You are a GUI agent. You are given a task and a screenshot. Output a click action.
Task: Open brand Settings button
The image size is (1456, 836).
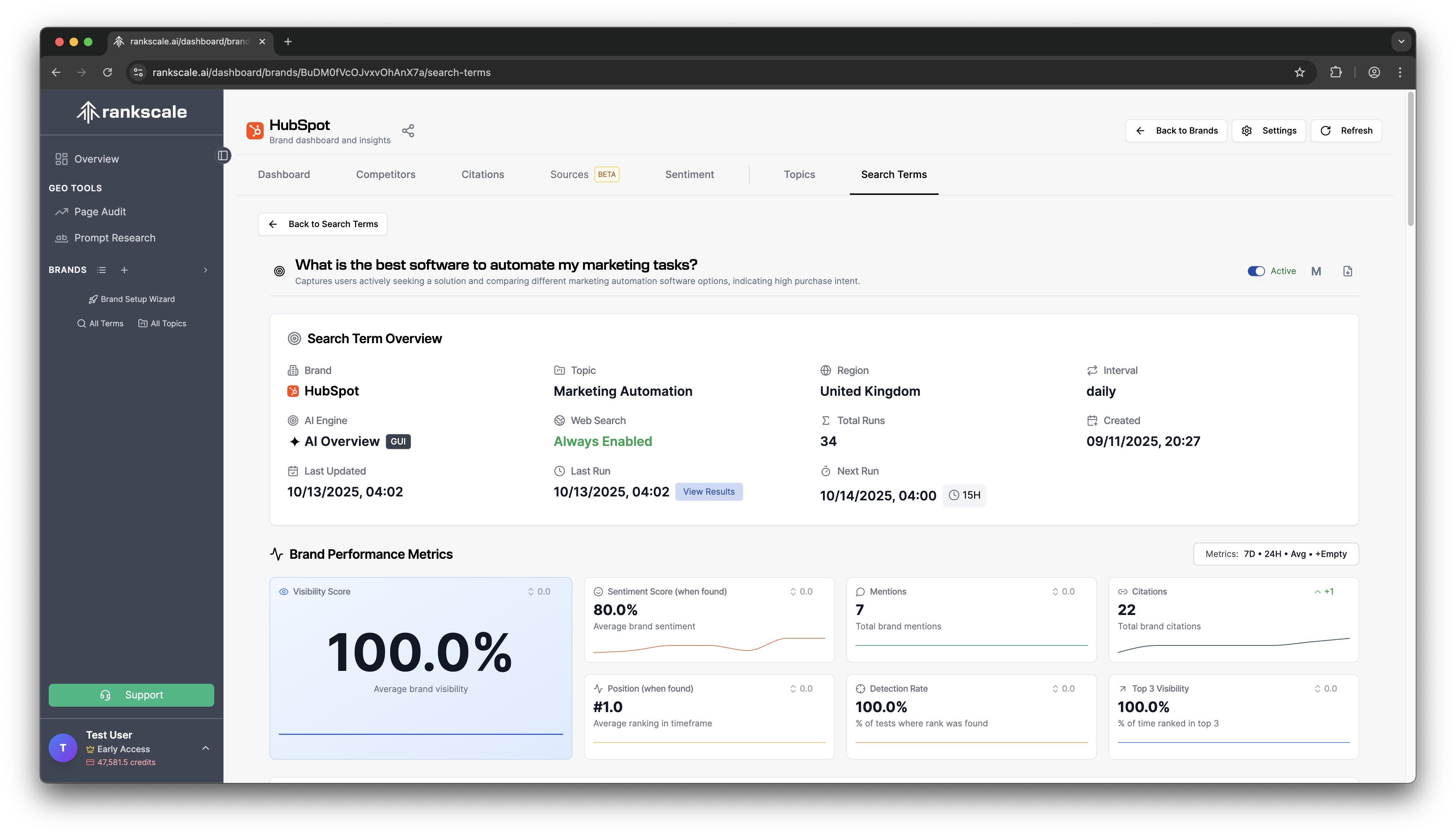[x=1269, y=130]
